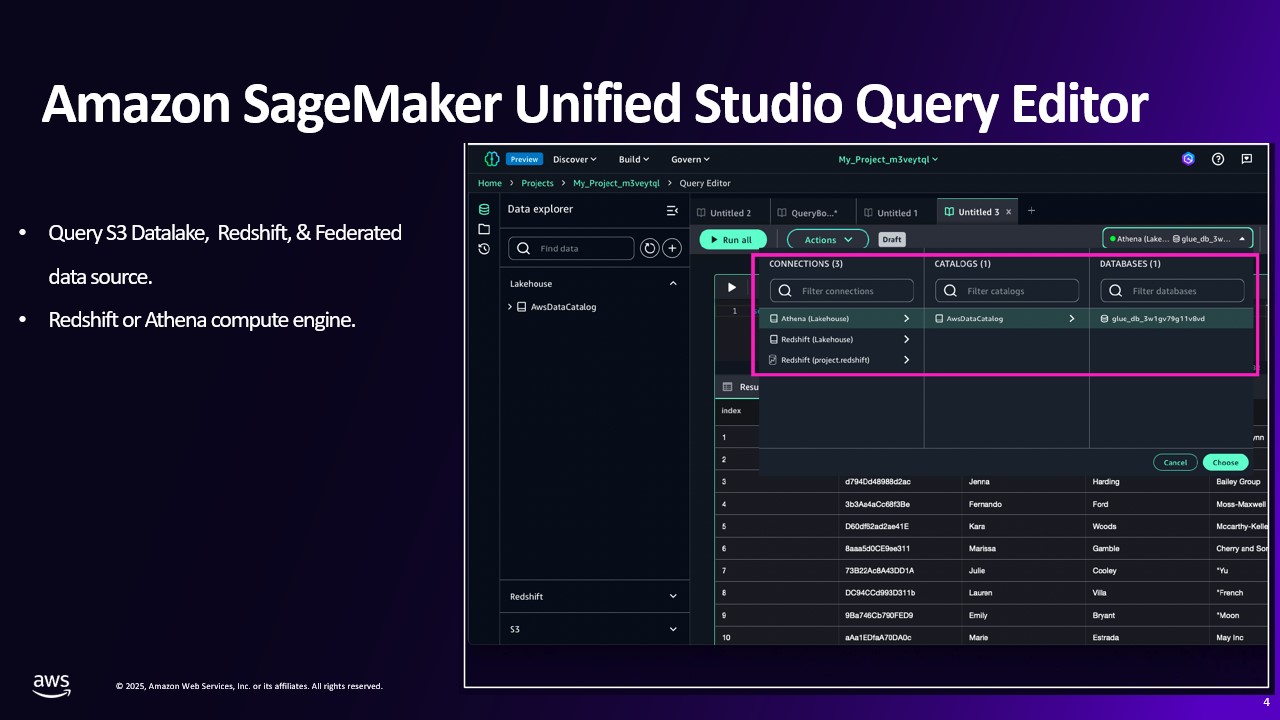This screenshot has height=720, width=1280.
Task: Open the Discover menu
Action: tap(575, 159)
